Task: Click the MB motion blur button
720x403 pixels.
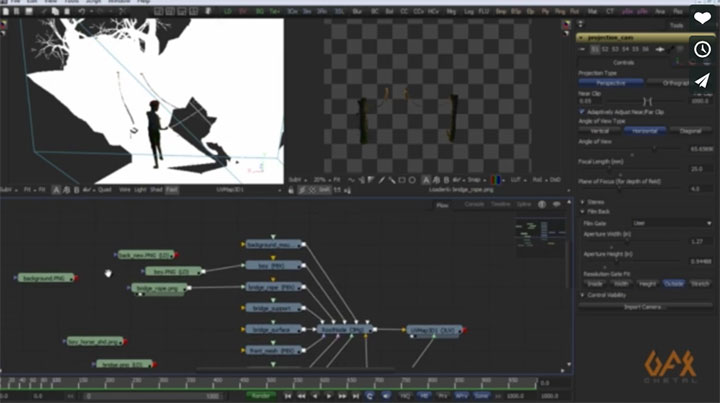Action: click(x=424, y=396)
